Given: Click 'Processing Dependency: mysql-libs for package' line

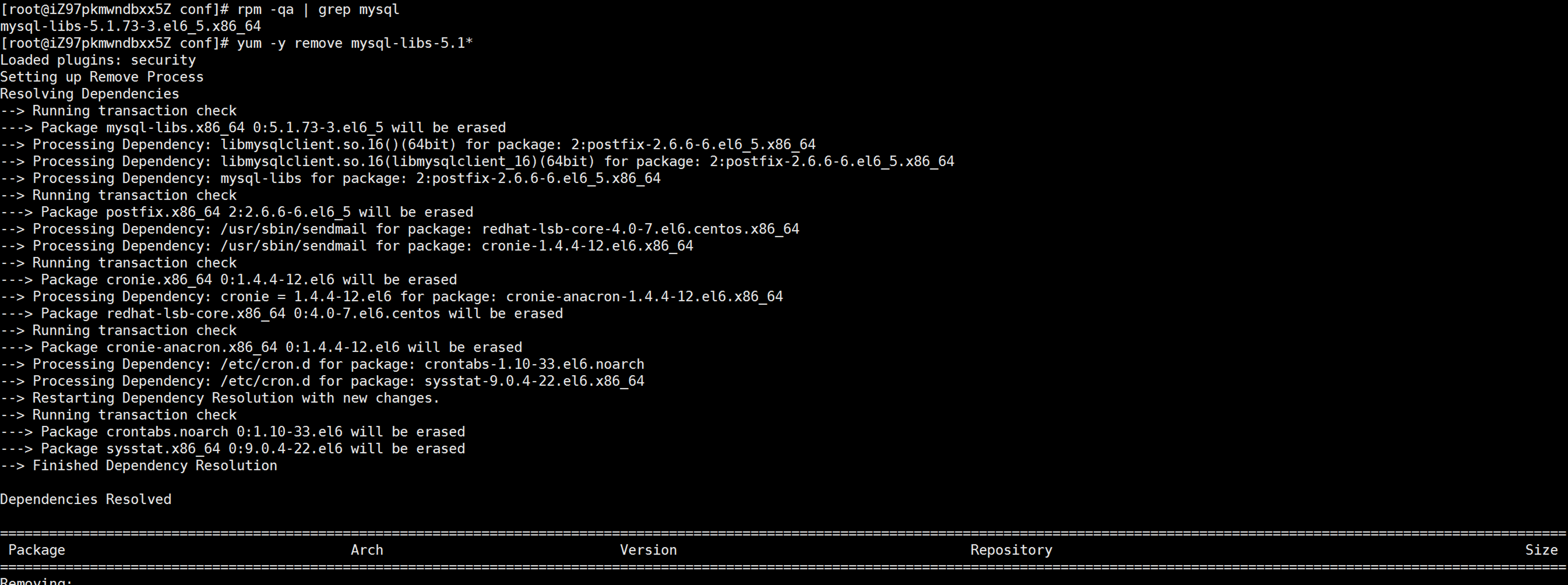Looking at the screenshot, I should click(x=330, y=178).
